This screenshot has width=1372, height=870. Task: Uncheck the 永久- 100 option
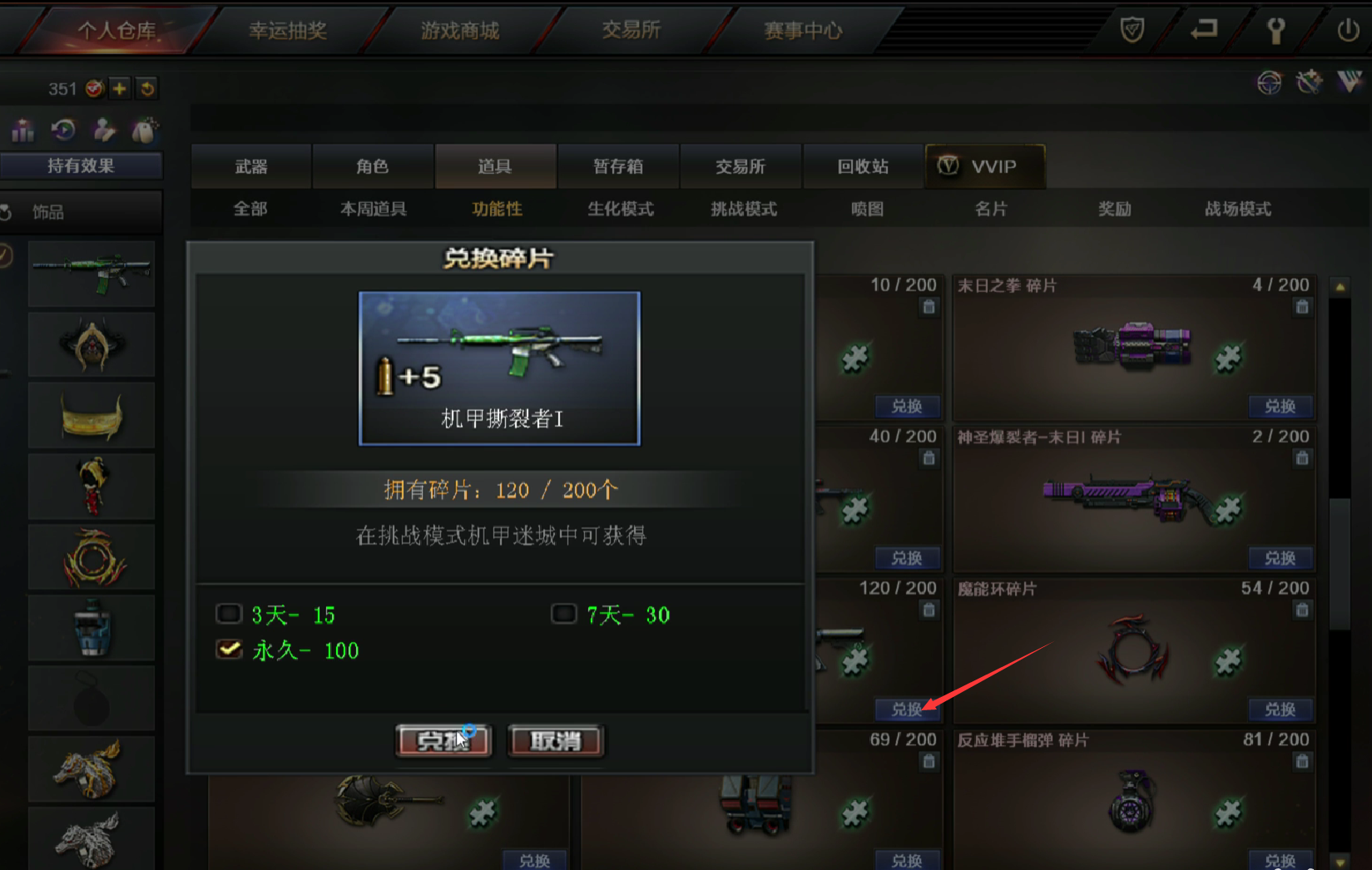point(228,649)
